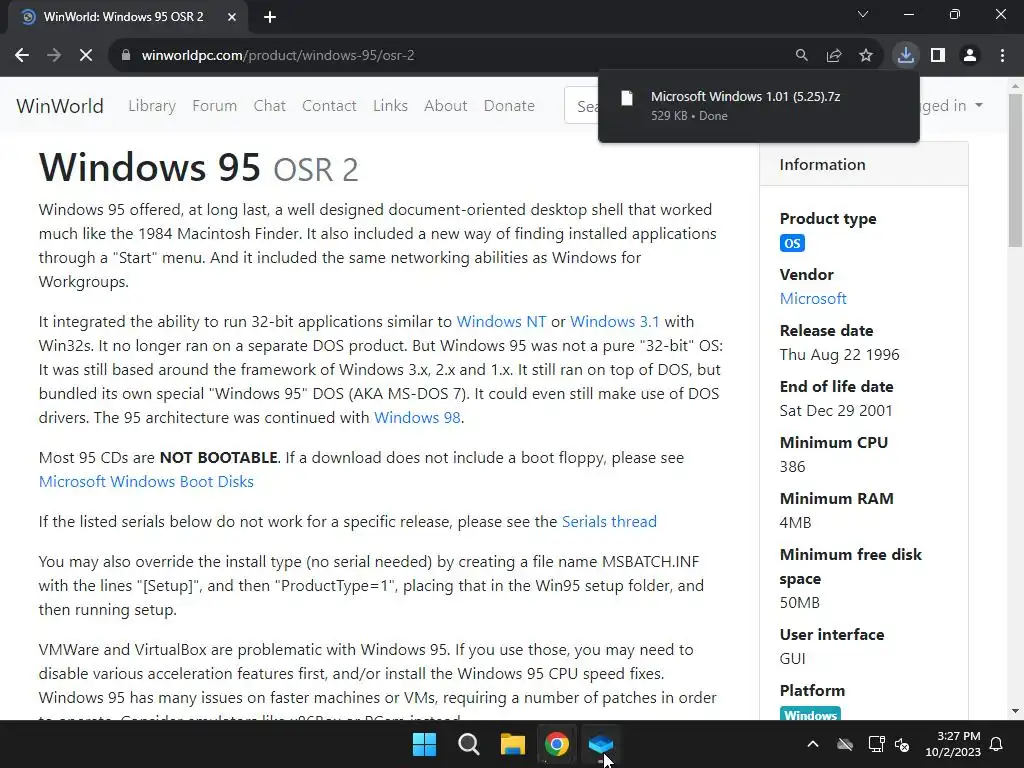
Task: Follow the Windows NT link
Action: click(x=501, y=322)
